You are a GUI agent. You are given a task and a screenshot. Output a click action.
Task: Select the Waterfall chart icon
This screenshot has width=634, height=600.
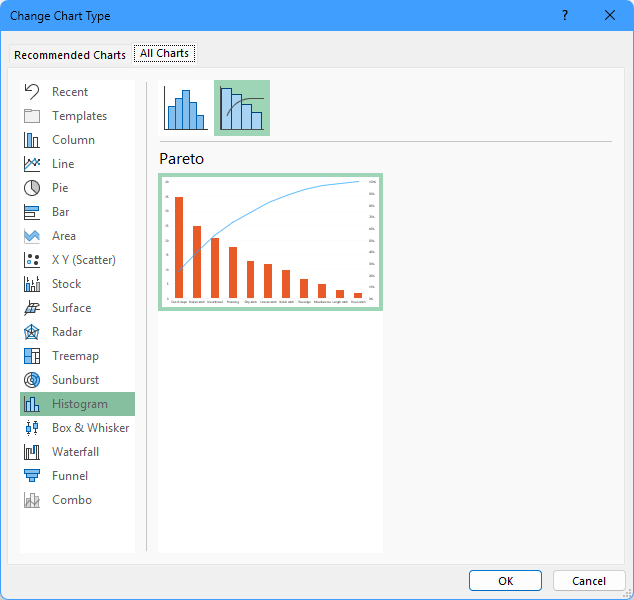tap(32, 452)
